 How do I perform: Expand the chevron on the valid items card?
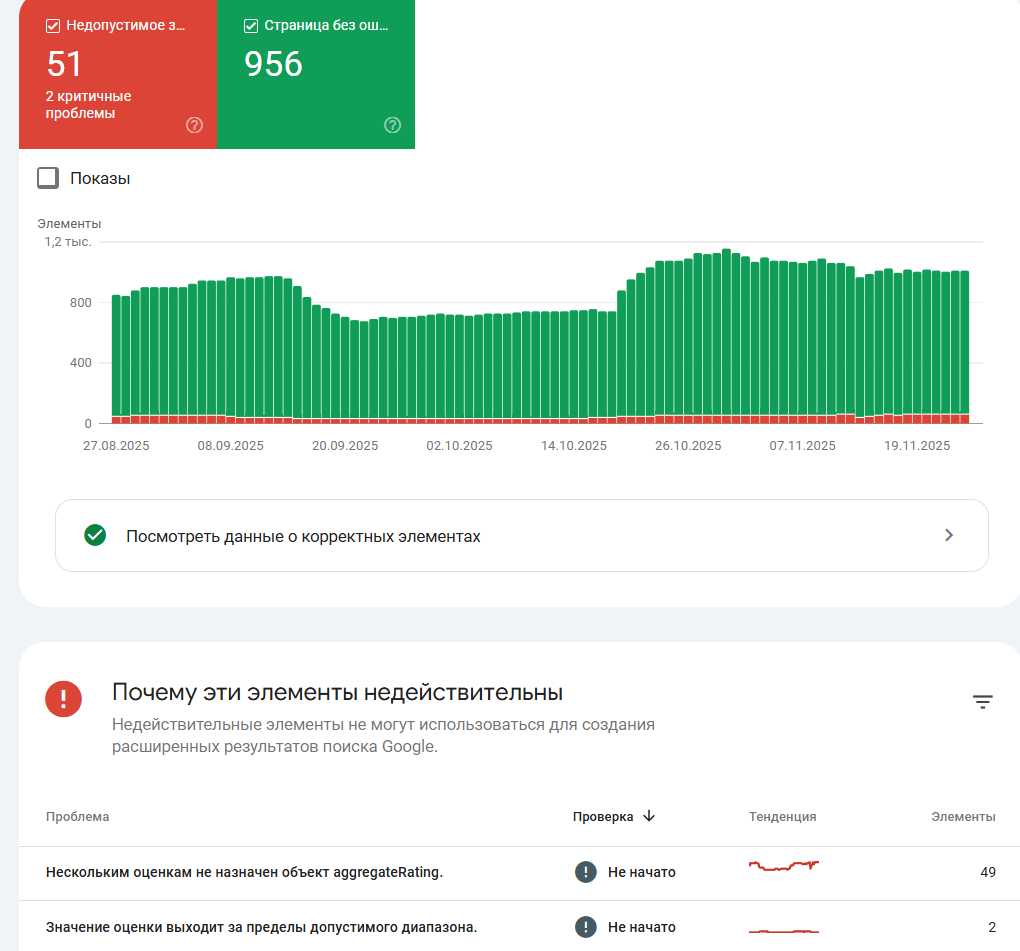click(x=949, y=535)
